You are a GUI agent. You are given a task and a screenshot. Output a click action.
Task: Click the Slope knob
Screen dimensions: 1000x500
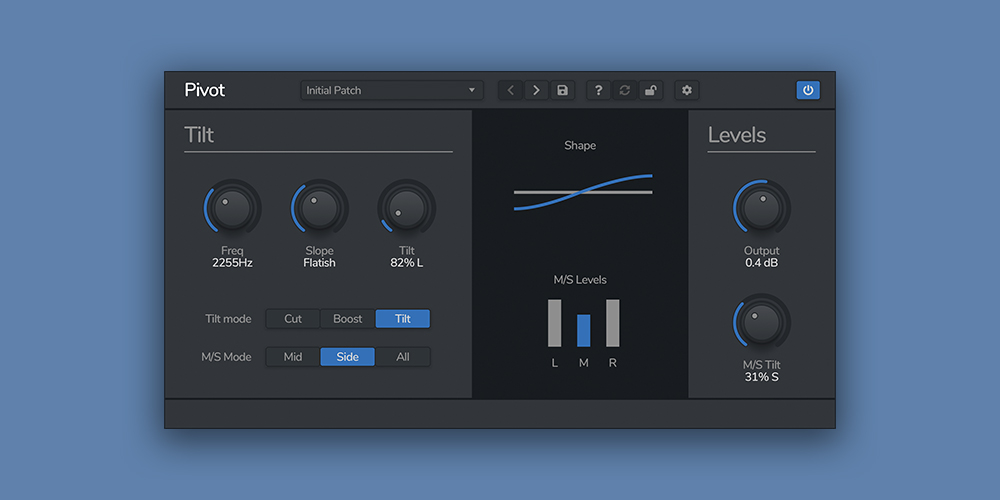[320, 209]
